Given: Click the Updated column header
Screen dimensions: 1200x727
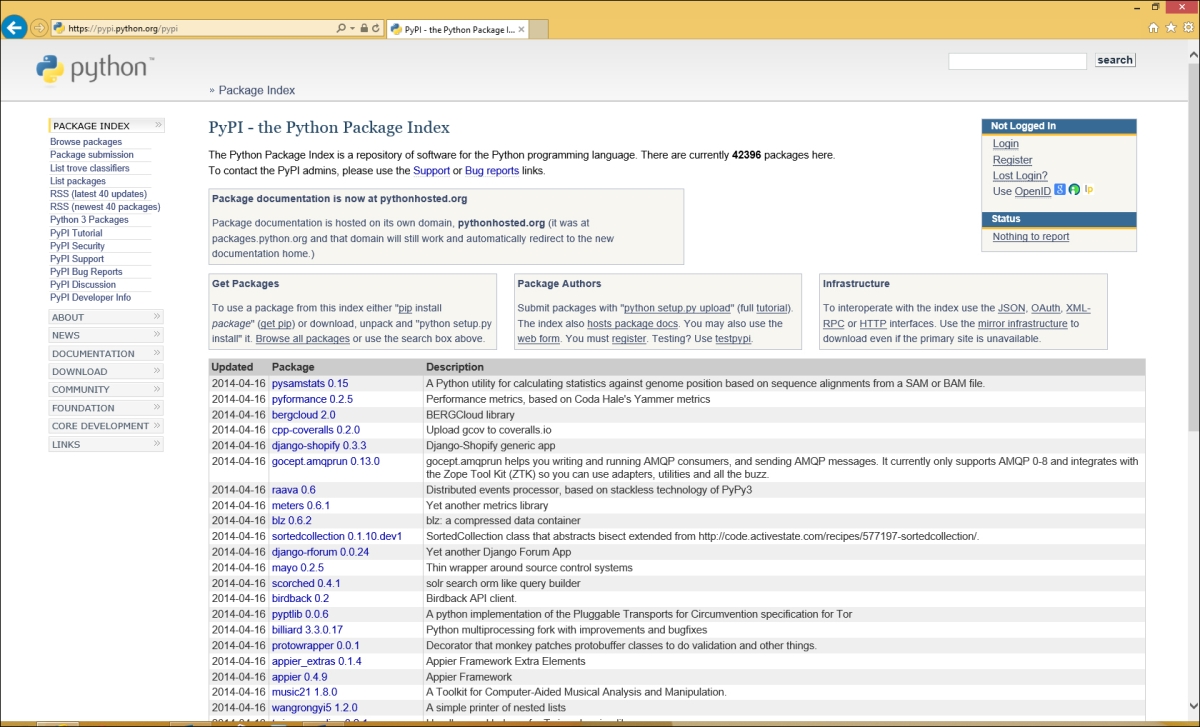Looking at the screenshot, I should tap(232, 367).
